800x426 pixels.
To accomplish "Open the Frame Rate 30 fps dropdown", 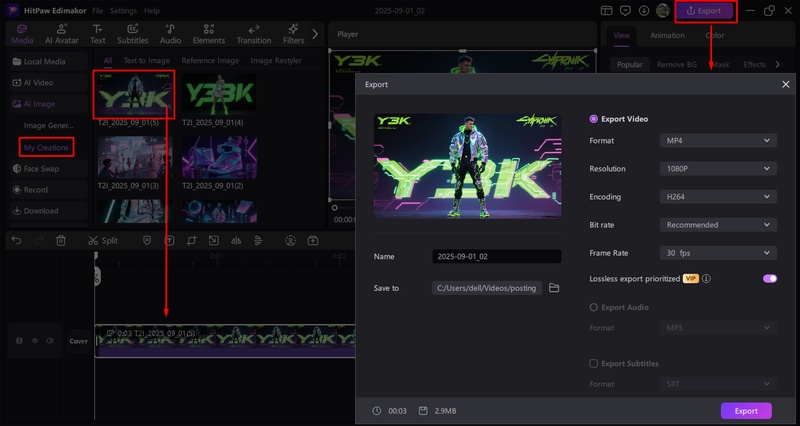I will [718, 253].
